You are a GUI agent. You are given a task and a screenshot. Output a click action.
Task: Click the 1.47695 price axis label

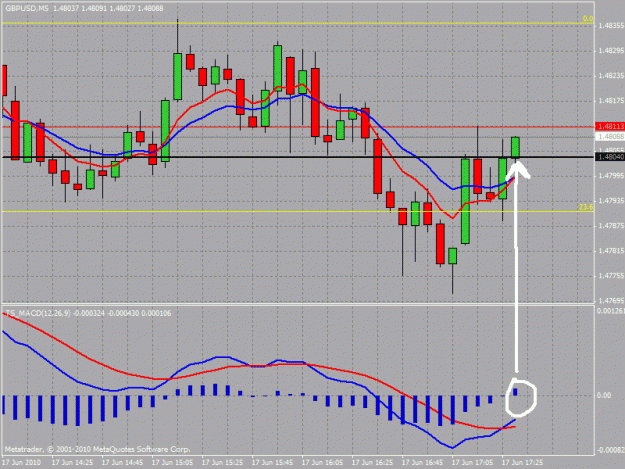click(611, 301)
